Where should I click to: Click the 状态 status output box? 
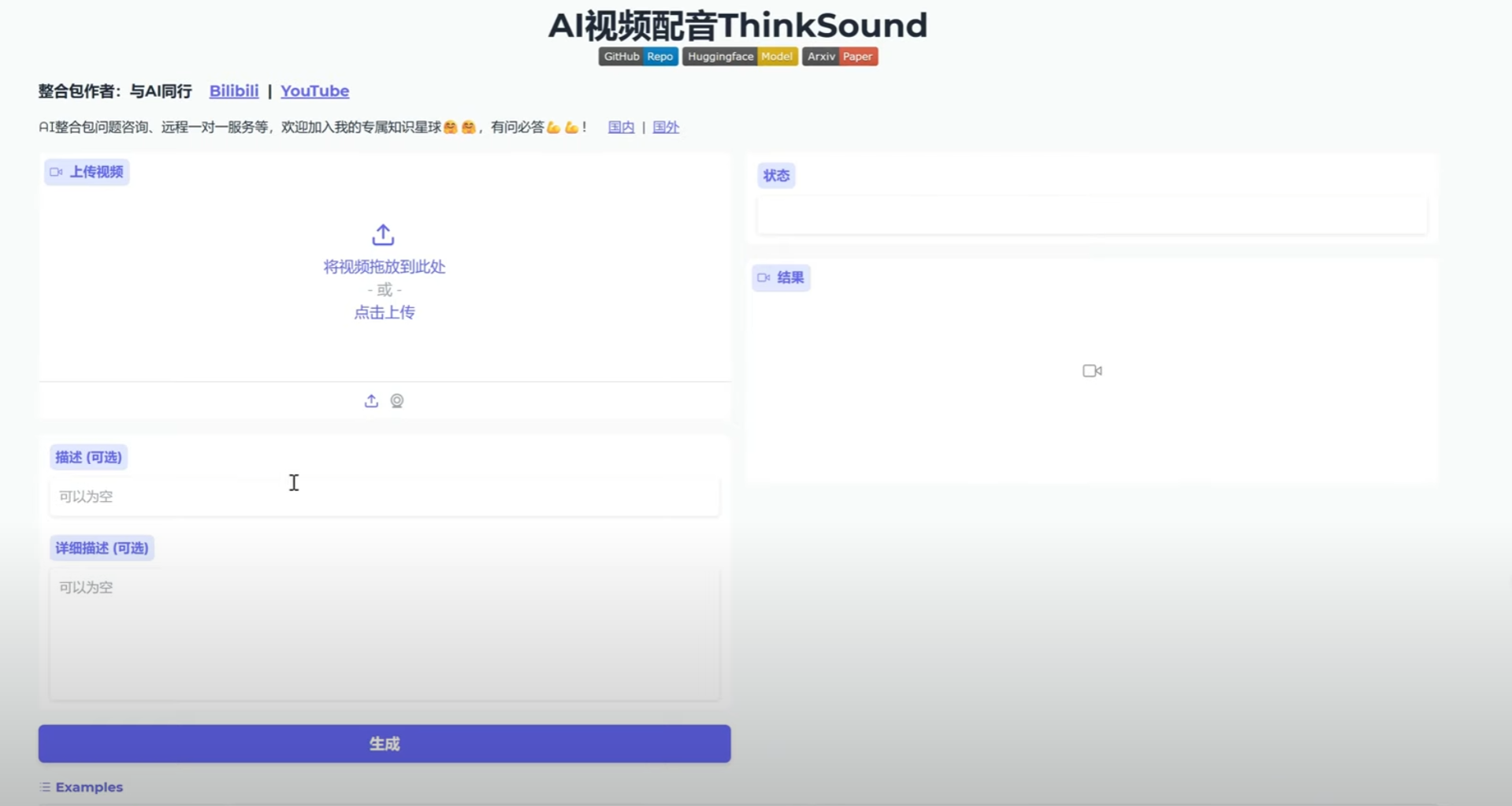tap(1092, 215)
